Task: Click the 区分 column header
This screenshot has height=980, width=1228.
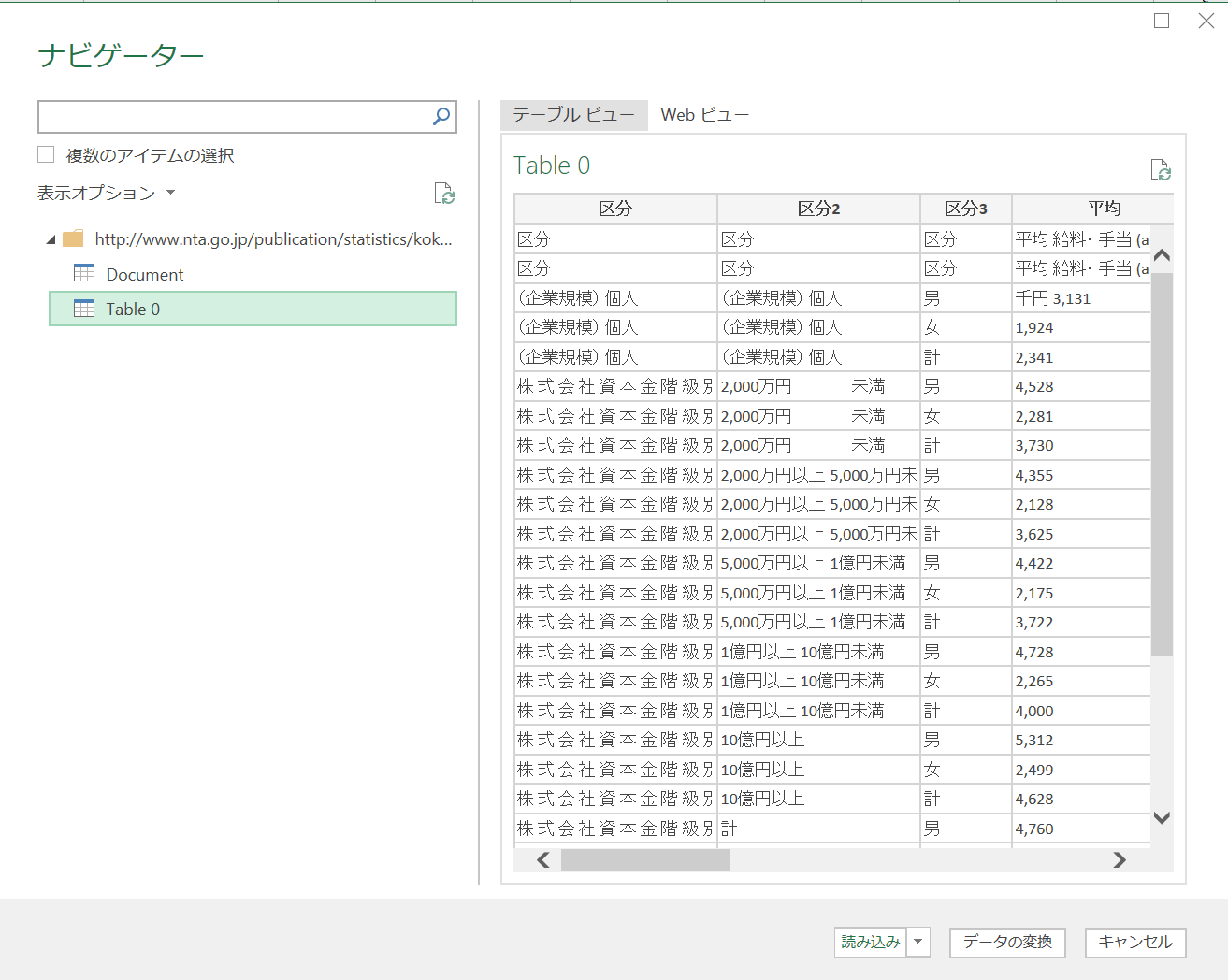Action: (x=615, y=209)
